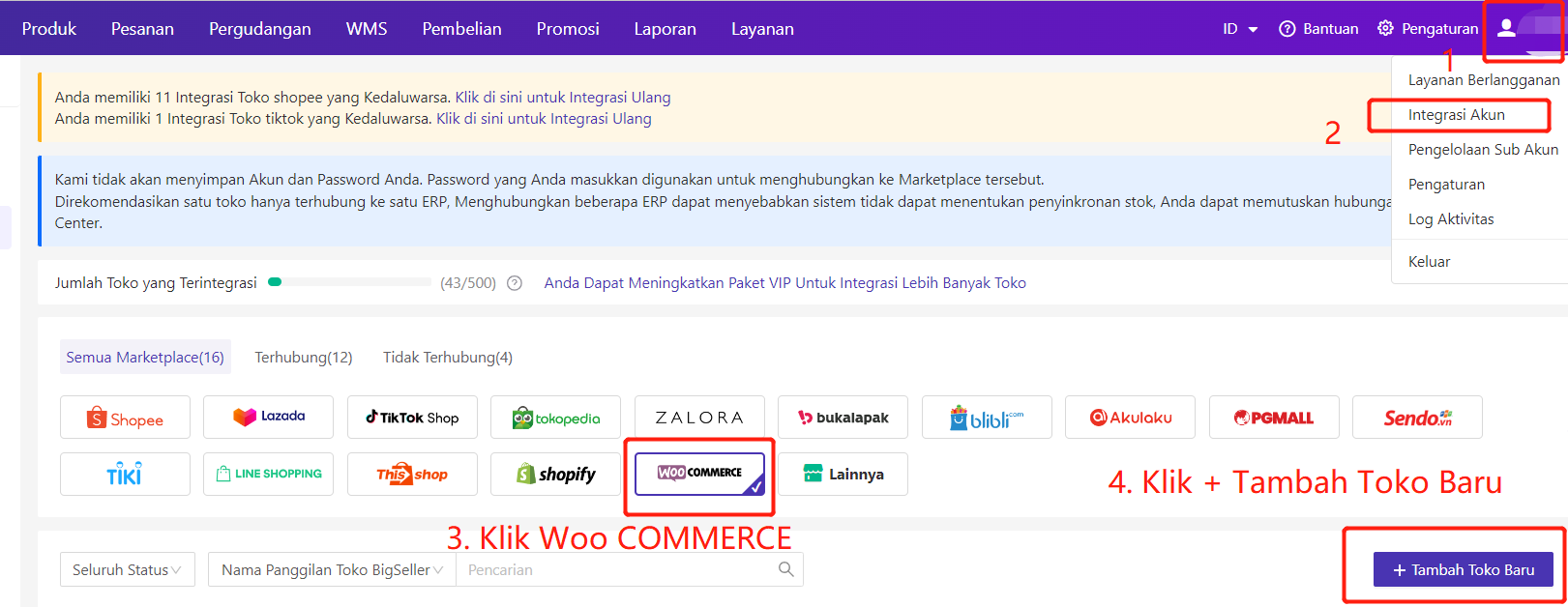Choose the Thisshop marketplace logo

[412, 475]
